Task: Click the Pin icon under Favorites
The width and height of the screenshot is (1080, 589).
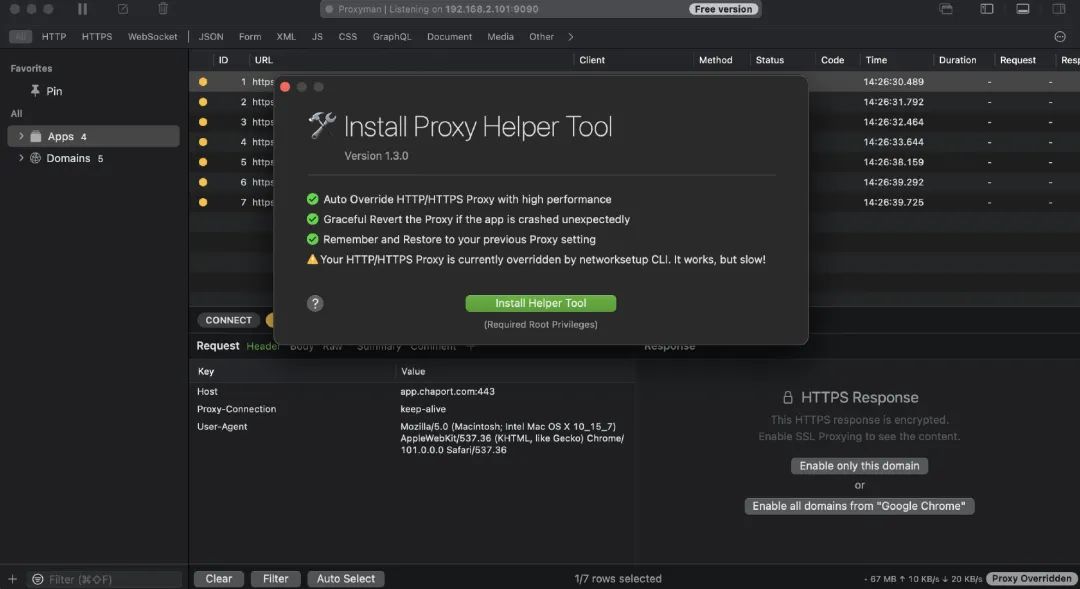Action: pyautogui.click(x=34, y=91)
